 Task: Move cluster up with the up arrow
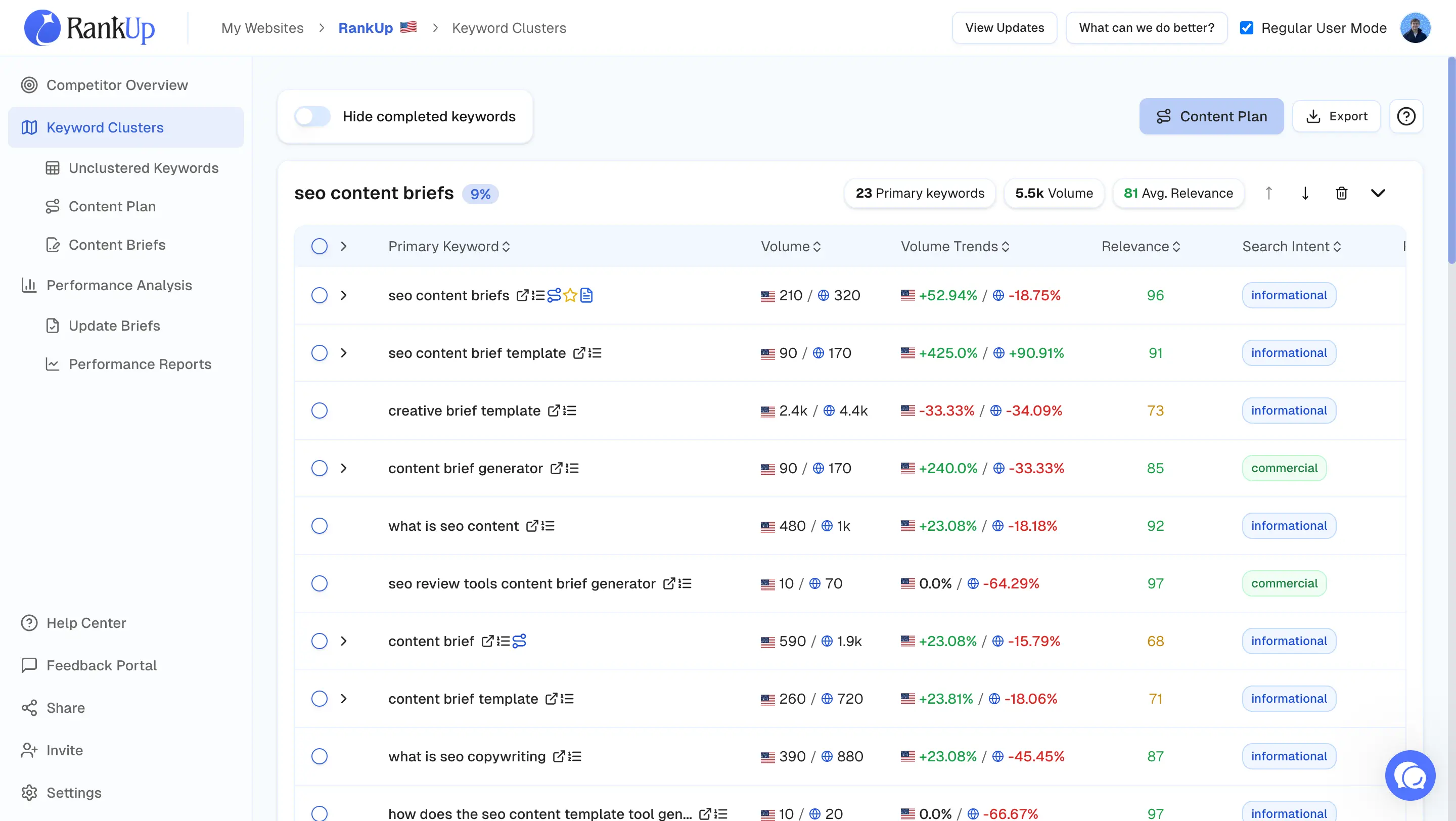(1268, 193)
